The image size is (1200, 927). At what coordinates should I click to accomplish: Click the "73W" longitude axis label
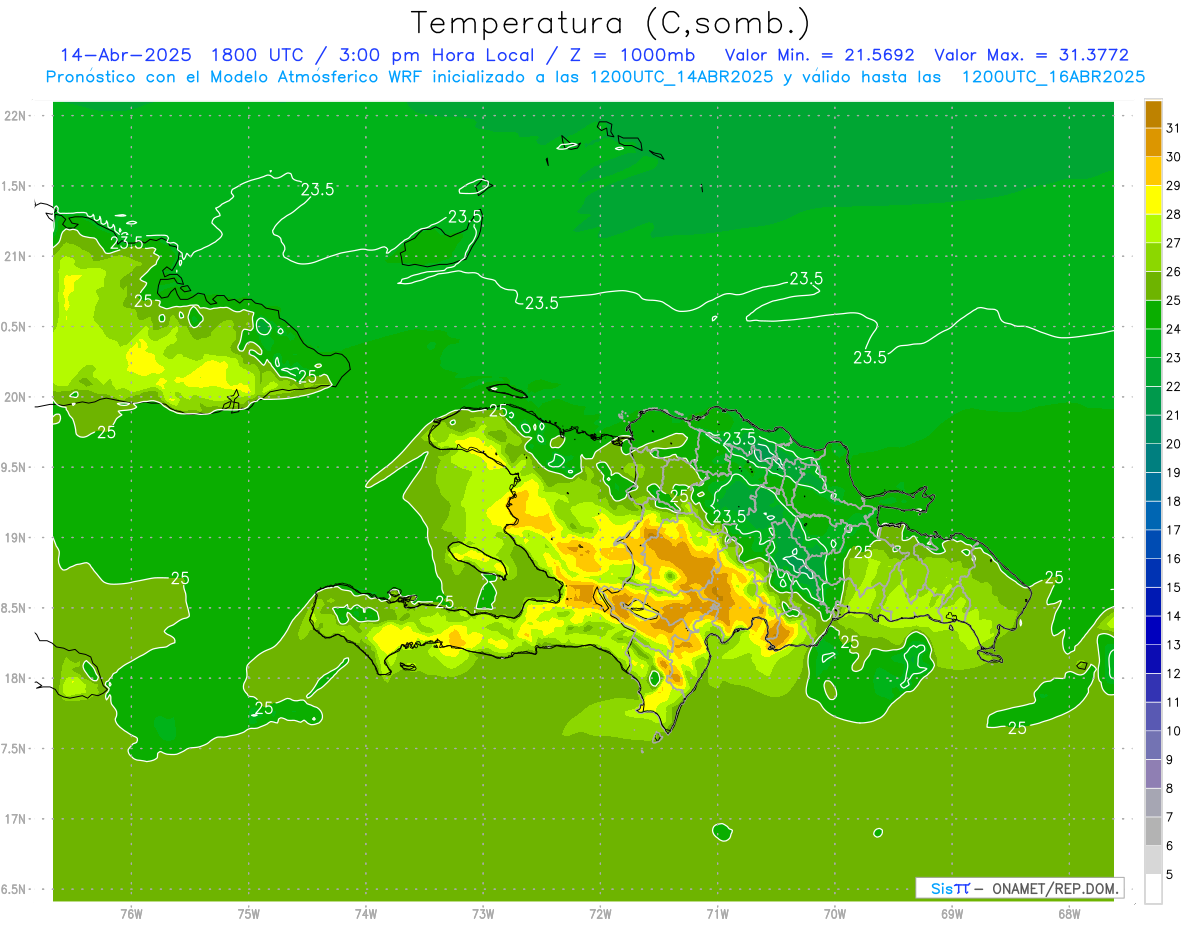click(483, 913)
